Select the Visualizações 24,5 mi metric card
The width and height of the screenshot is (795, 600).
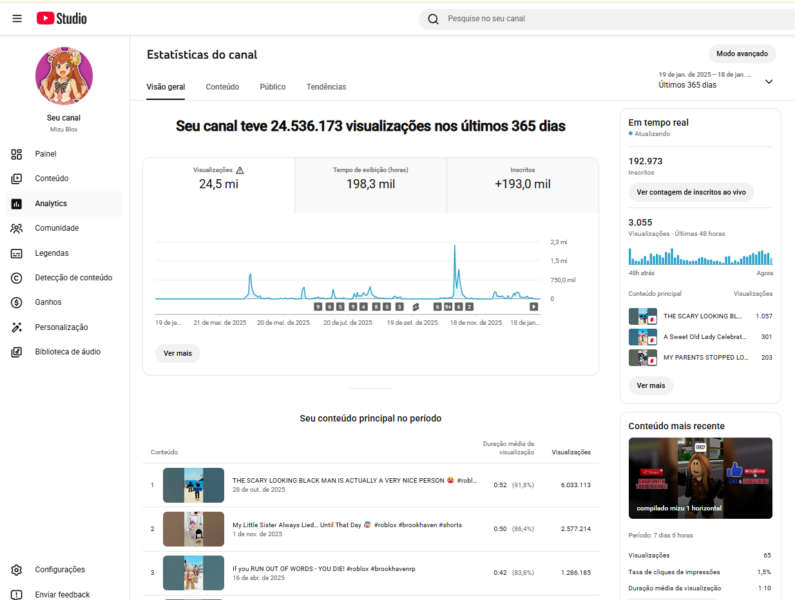[219, 185]
